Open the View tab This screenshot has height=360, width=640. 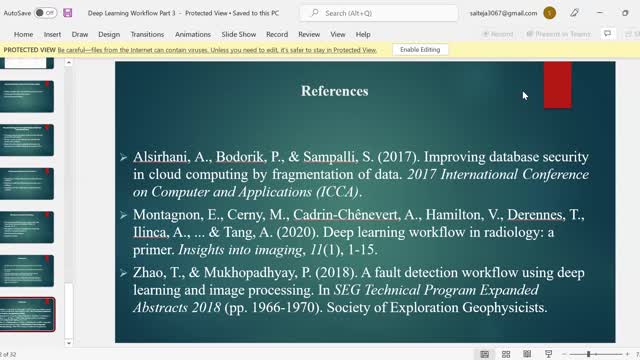tap(338, 34)
